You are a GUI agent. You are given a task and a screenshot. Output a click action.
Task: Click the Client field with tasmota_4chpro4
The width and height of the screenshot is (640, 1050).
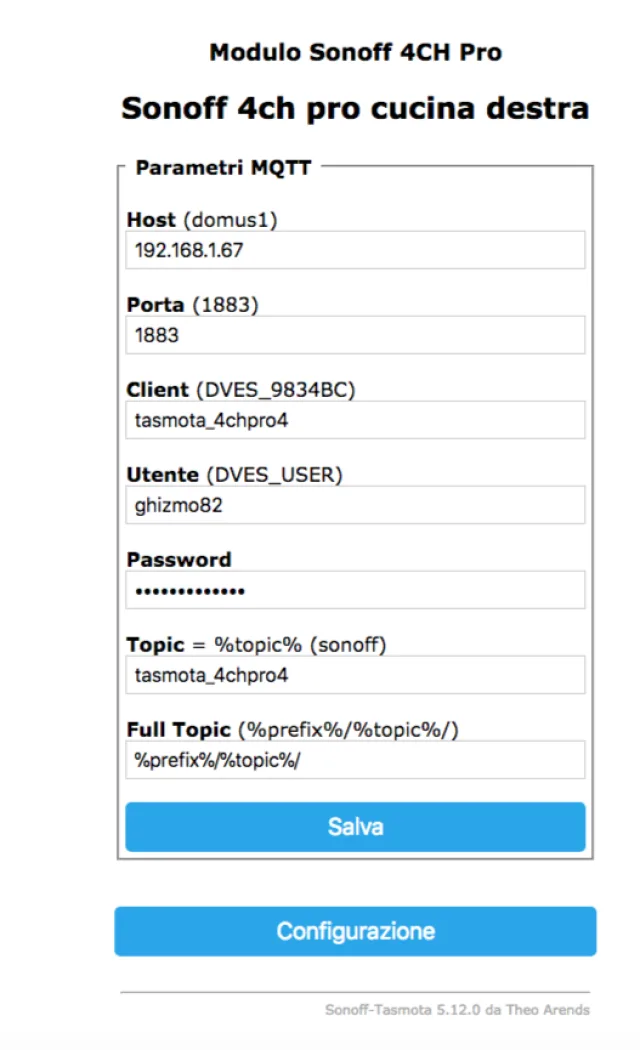(355, 420)
